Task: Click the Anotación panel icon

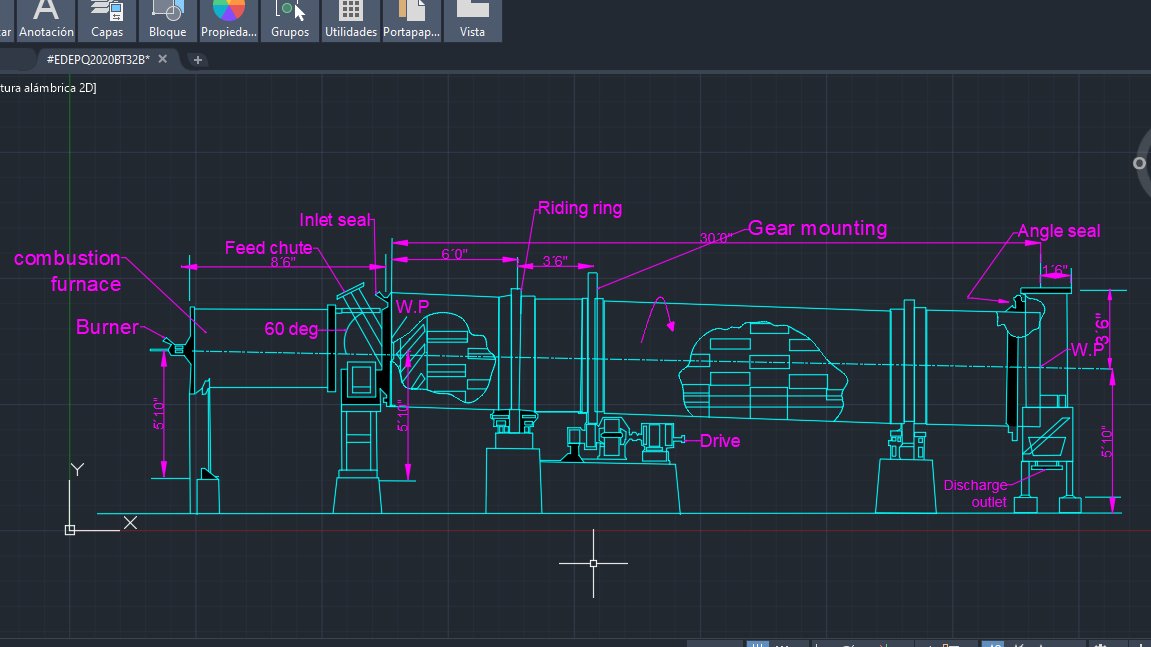Action: pos(46,14)
